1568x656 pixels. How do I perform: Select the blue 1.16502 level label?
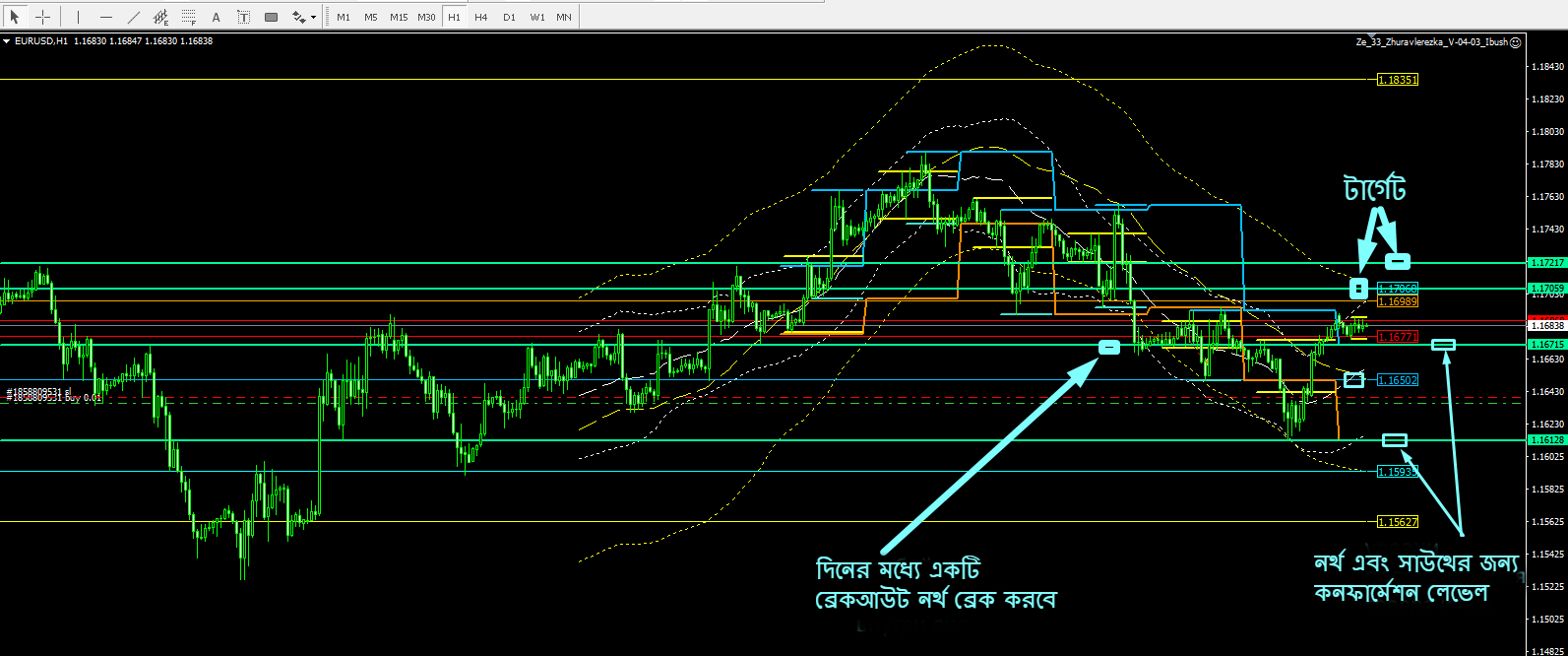coord(1398,379)
